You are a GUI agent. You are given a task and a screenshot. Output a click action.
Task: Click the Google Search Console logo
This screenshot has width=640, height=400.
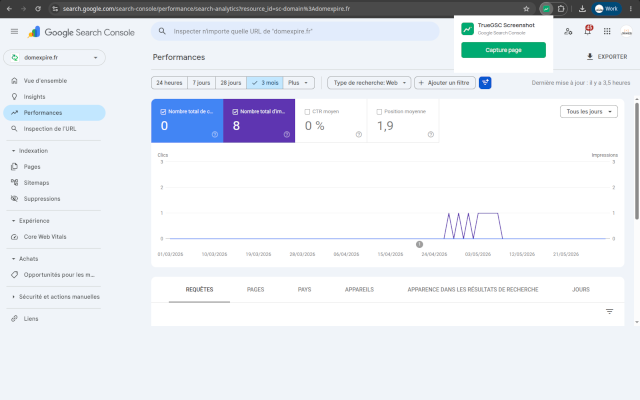point(81,32)
